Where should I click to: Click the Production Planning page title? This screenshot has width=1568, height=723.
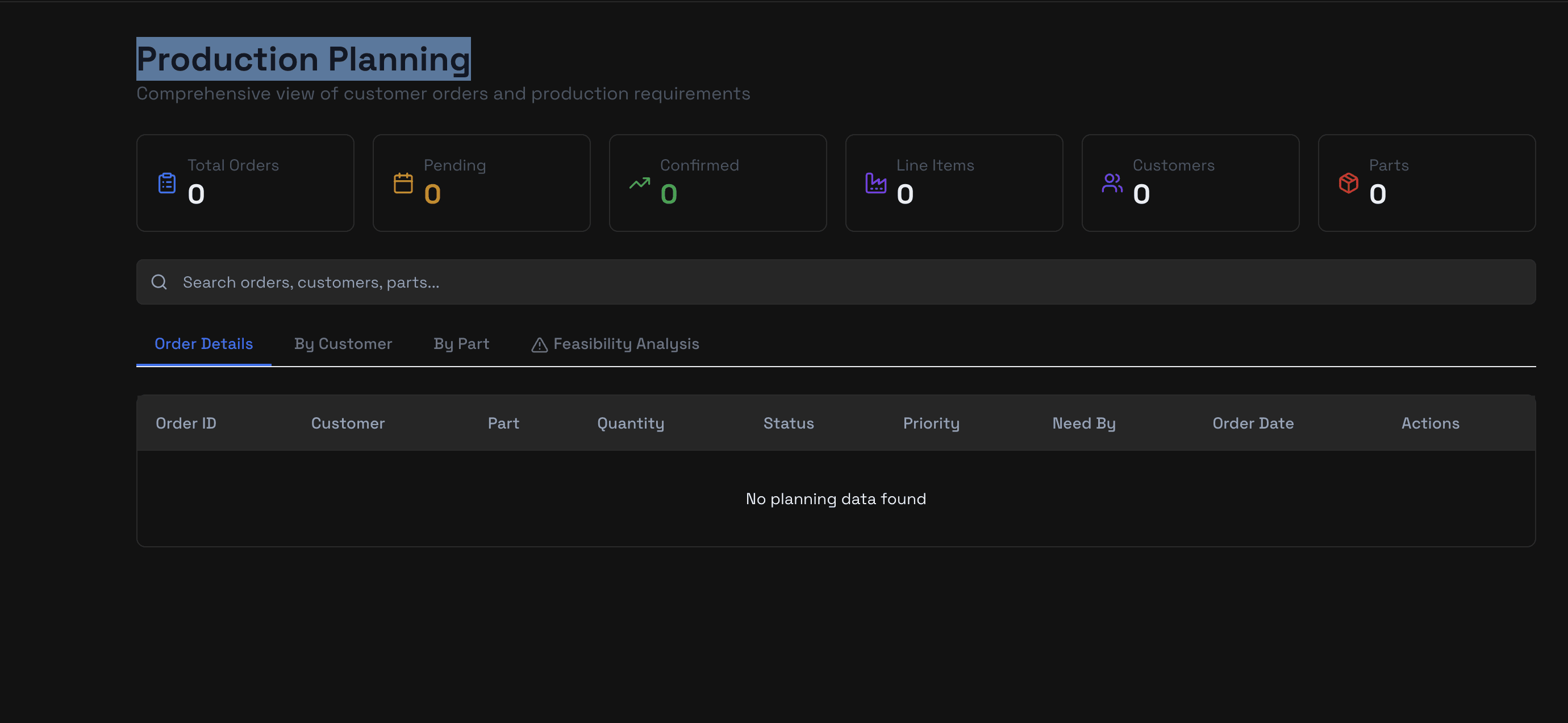click(x=303, y=59)
